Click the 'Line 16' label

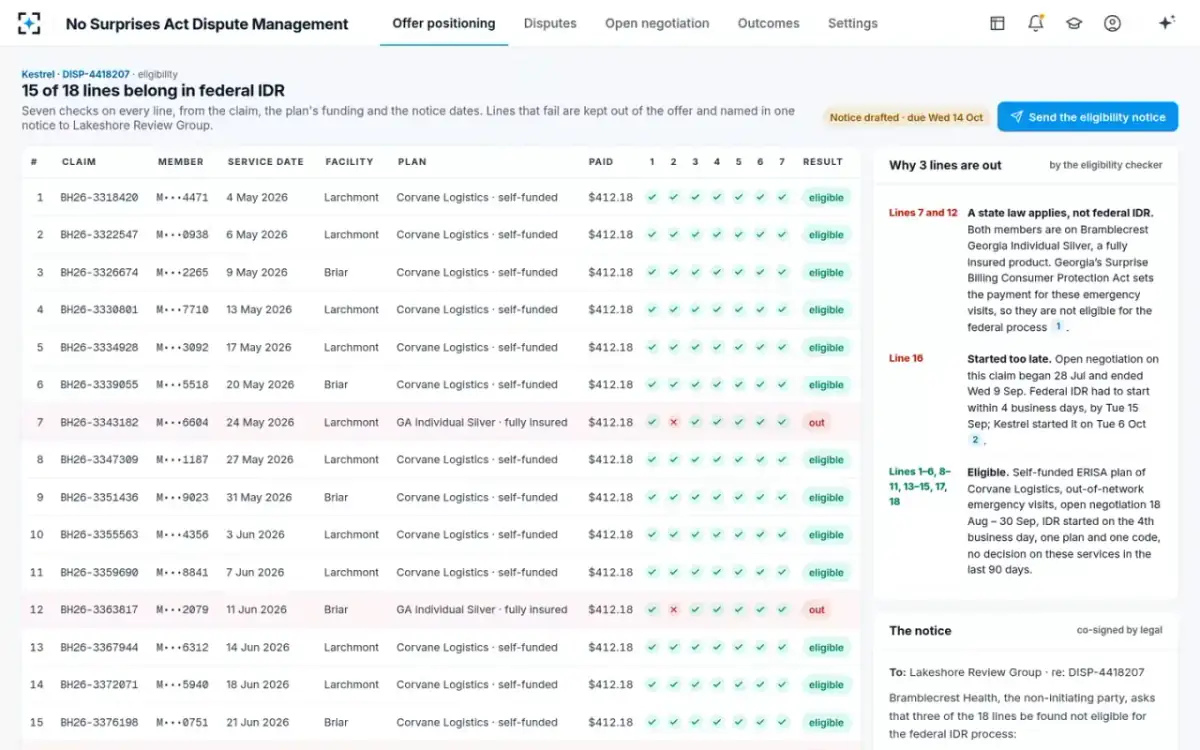906,358
